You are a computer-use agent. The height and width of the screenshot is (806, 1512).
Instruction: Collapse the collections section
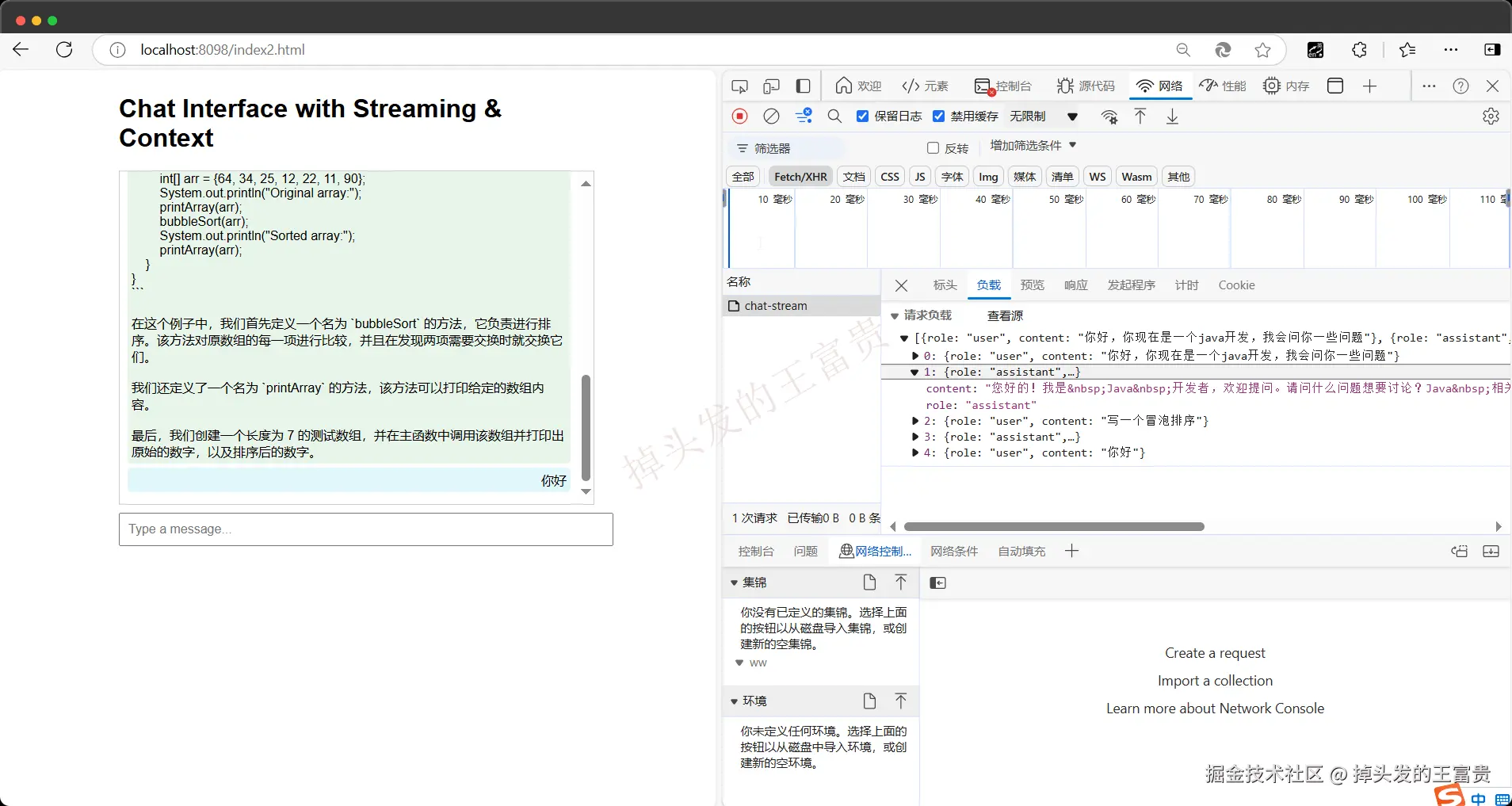734,583
